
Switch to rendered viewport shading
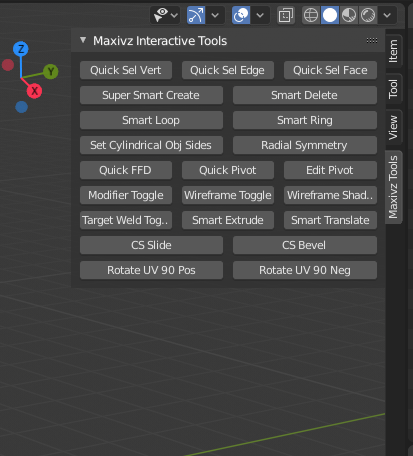click(368, 15)
